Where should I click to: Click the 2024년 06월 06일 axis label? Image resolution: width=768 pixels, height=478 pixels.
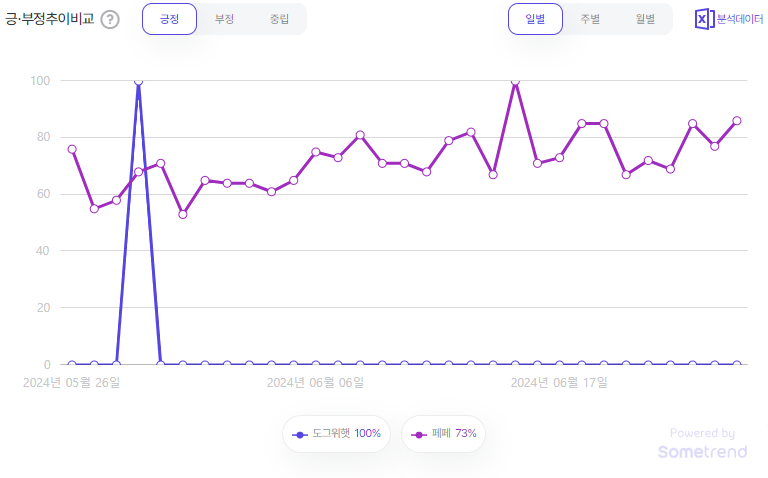pos(315,382)
